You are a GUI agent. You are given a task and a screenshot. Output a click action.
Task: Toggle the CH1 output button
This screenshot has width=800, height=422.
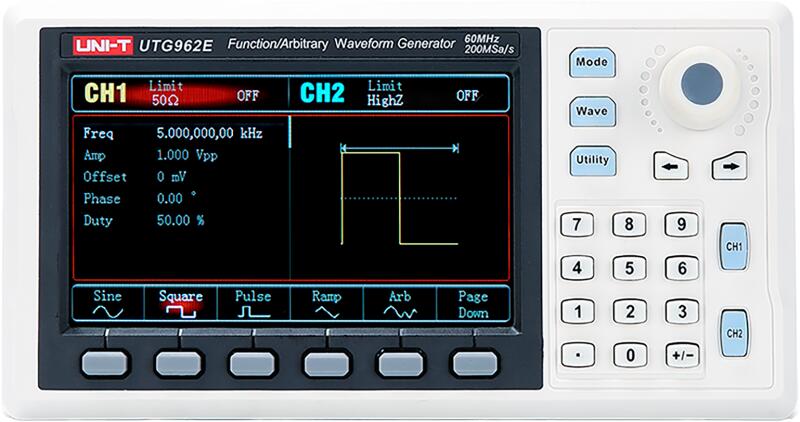tap(733, 245)
